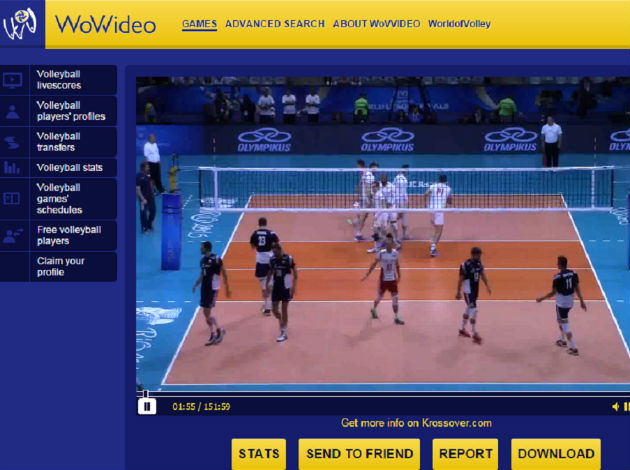Screen dimensions: 630x470
Task: Go to ADVANCED SEARCH in top navigation
Action: click(274, 24)
